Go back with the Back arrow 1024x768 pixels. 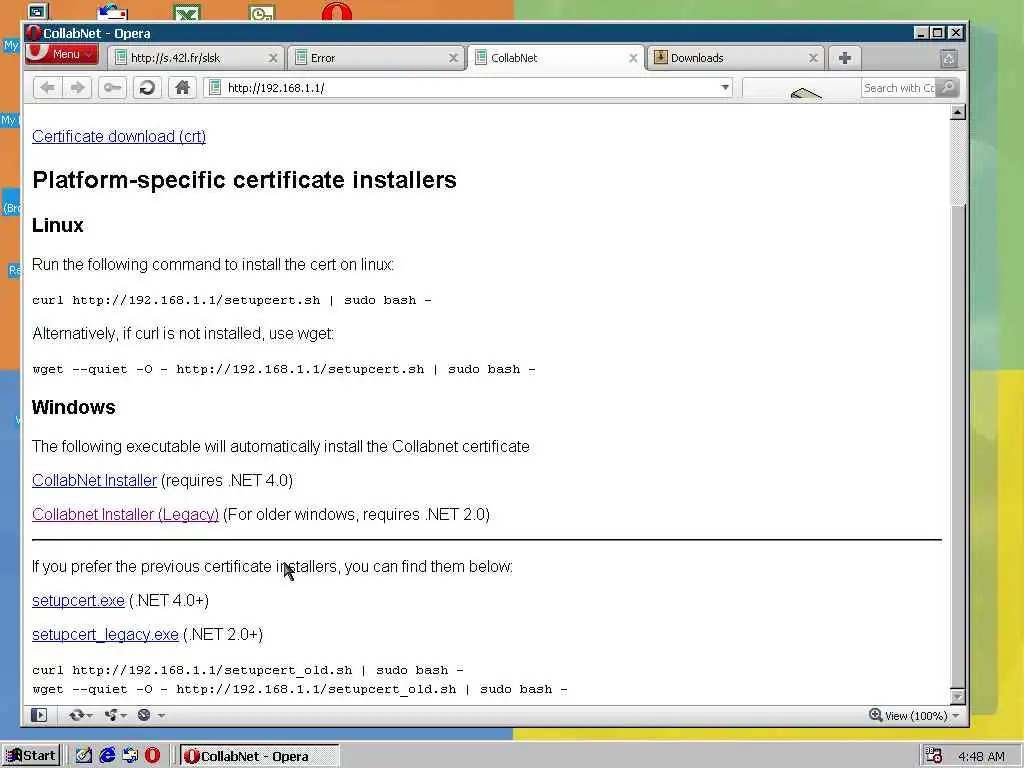47,88
